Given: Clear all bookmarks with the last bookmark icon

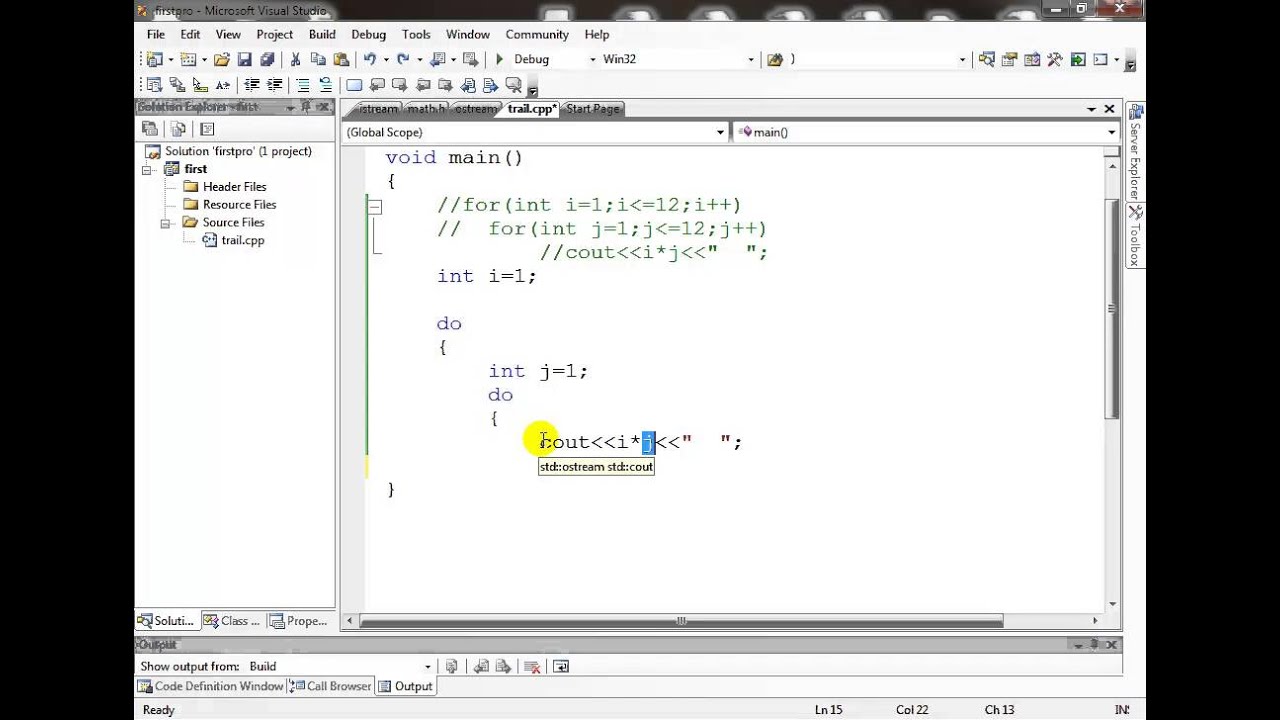Looking at the screenshot, I should pyautogui.click(x=515, y=85).
